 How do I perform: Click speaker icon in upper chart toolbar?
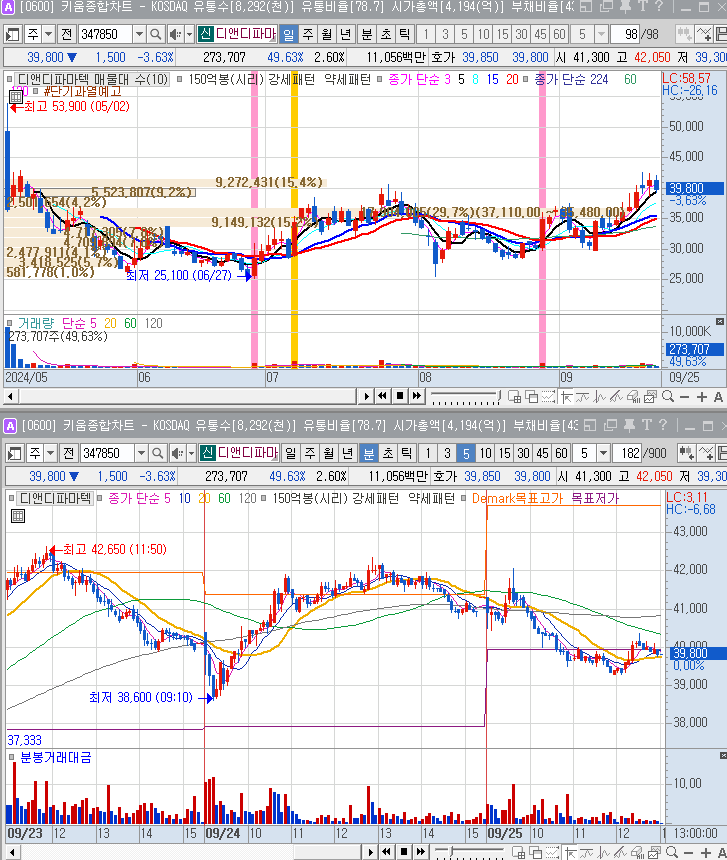coord(175,35)
